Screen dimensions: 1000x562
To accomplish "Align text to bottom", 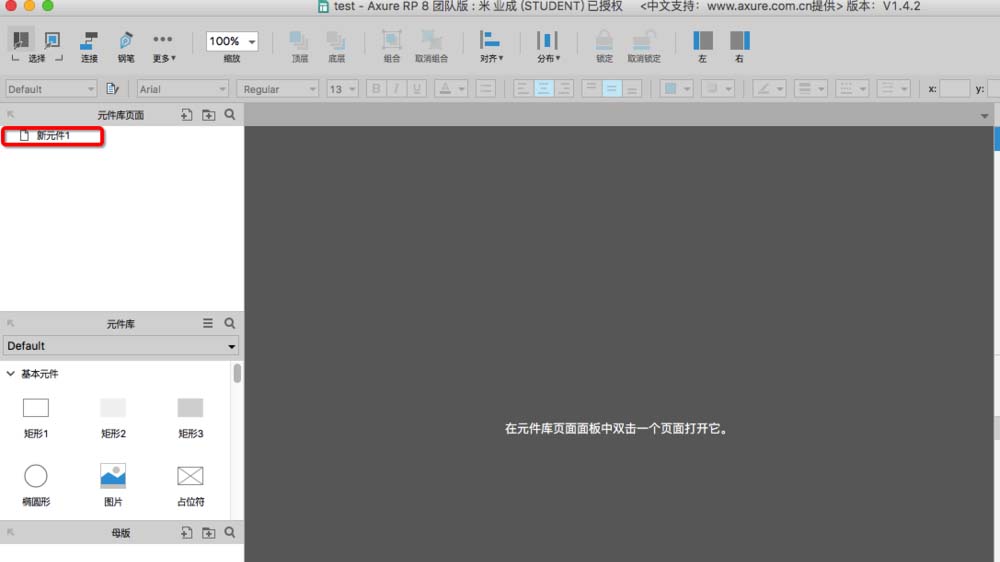I will [x=631, y=89].
